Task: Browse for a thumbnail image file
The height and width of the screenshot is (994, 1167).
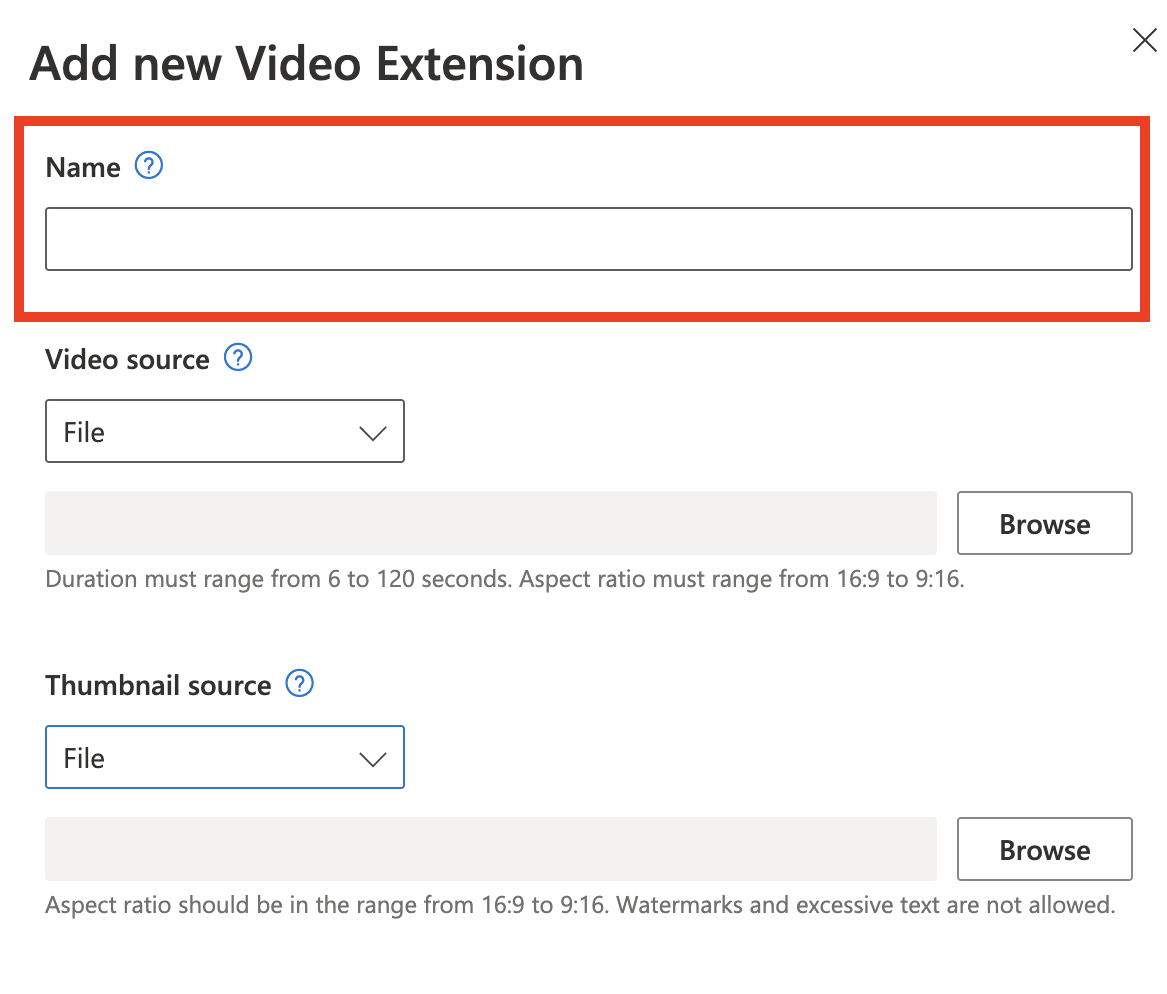Action: click(1044, 850)
